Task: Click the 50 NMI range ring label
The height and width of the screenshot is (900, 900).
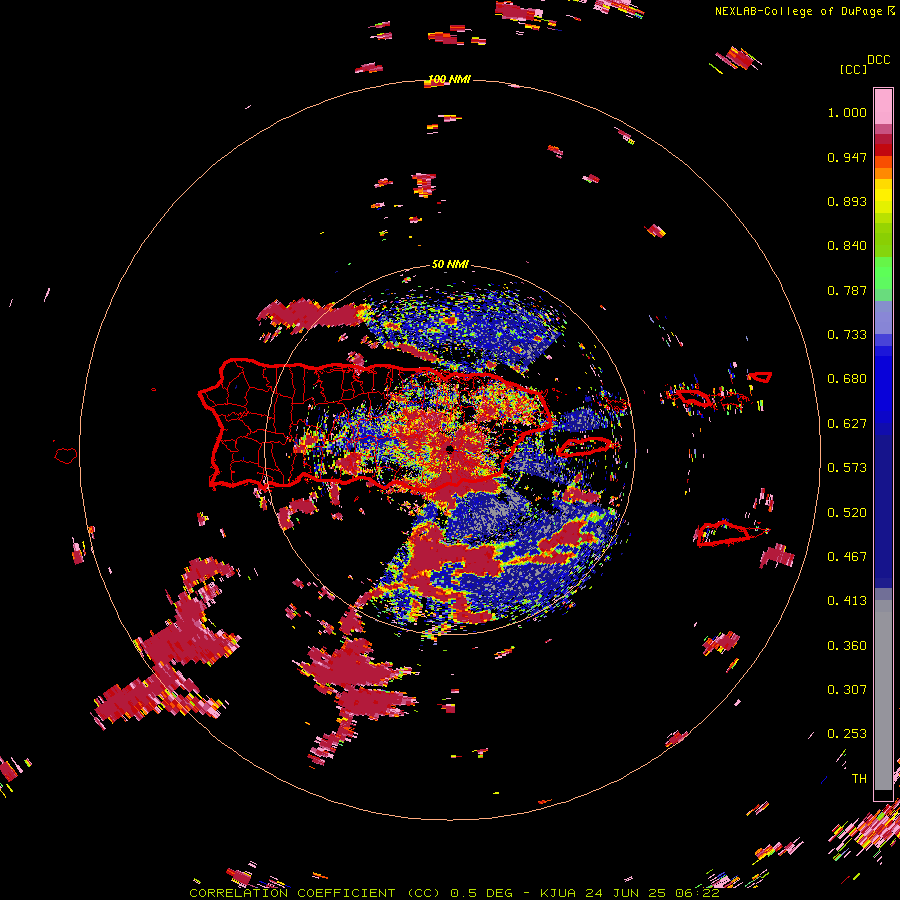Action: coord(450,265)
